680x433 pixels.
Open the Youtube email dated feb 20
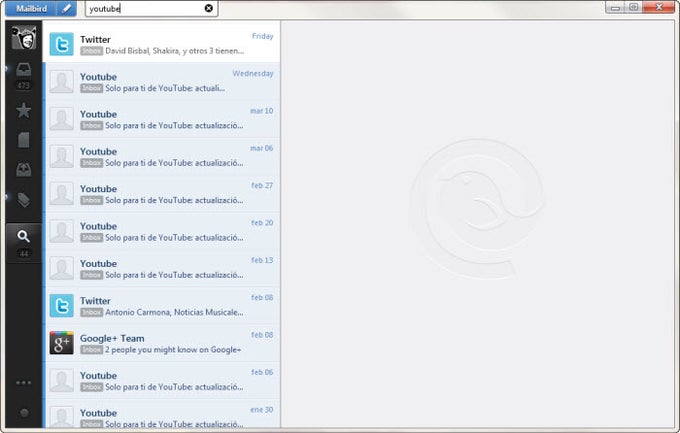point(162,230)
